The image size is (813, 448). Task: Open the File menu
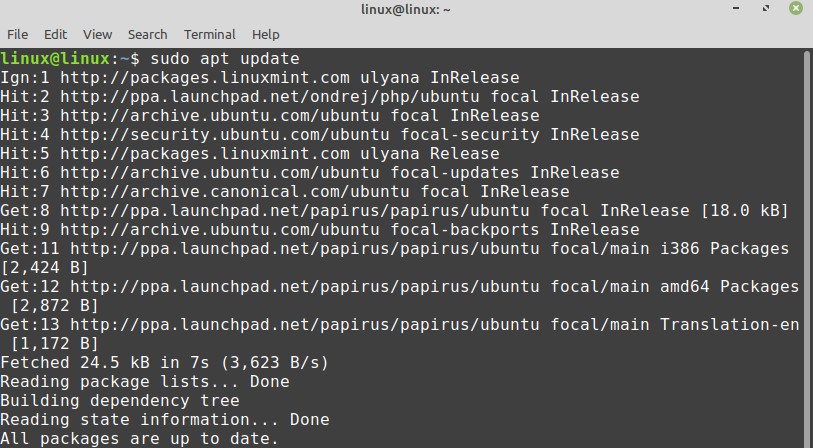point(17,34)
